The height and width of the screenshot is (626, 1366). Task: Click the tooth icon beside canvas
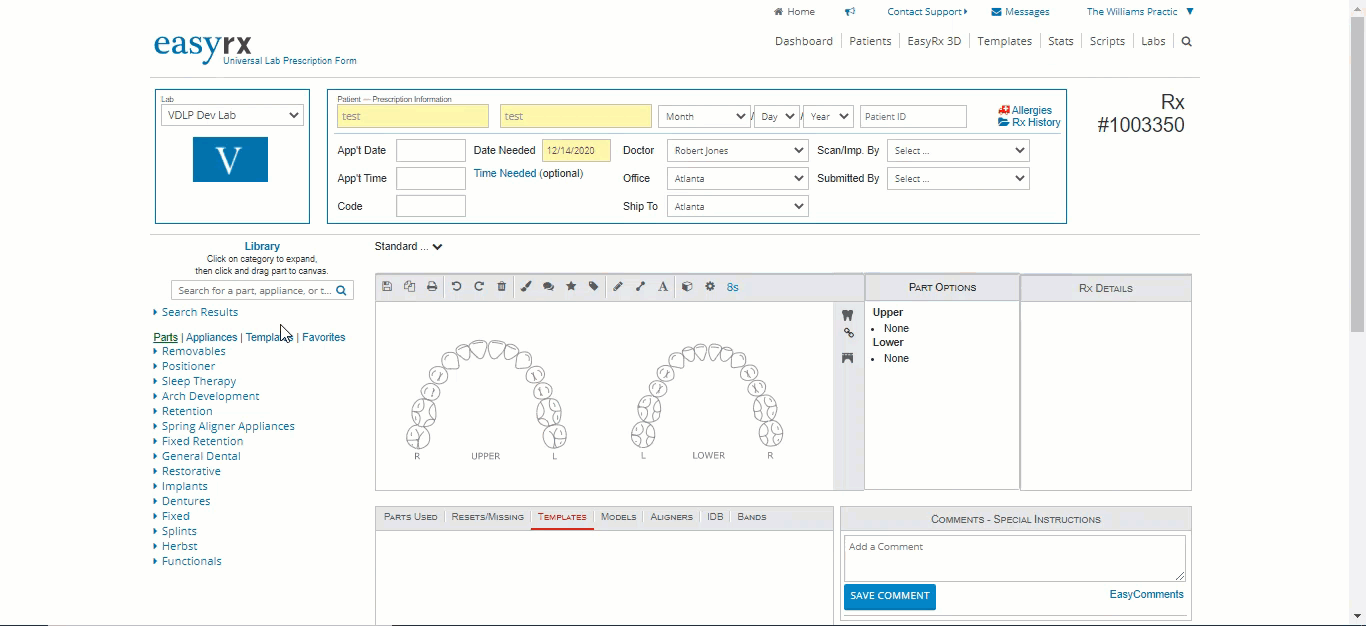[x=848, y=315]
